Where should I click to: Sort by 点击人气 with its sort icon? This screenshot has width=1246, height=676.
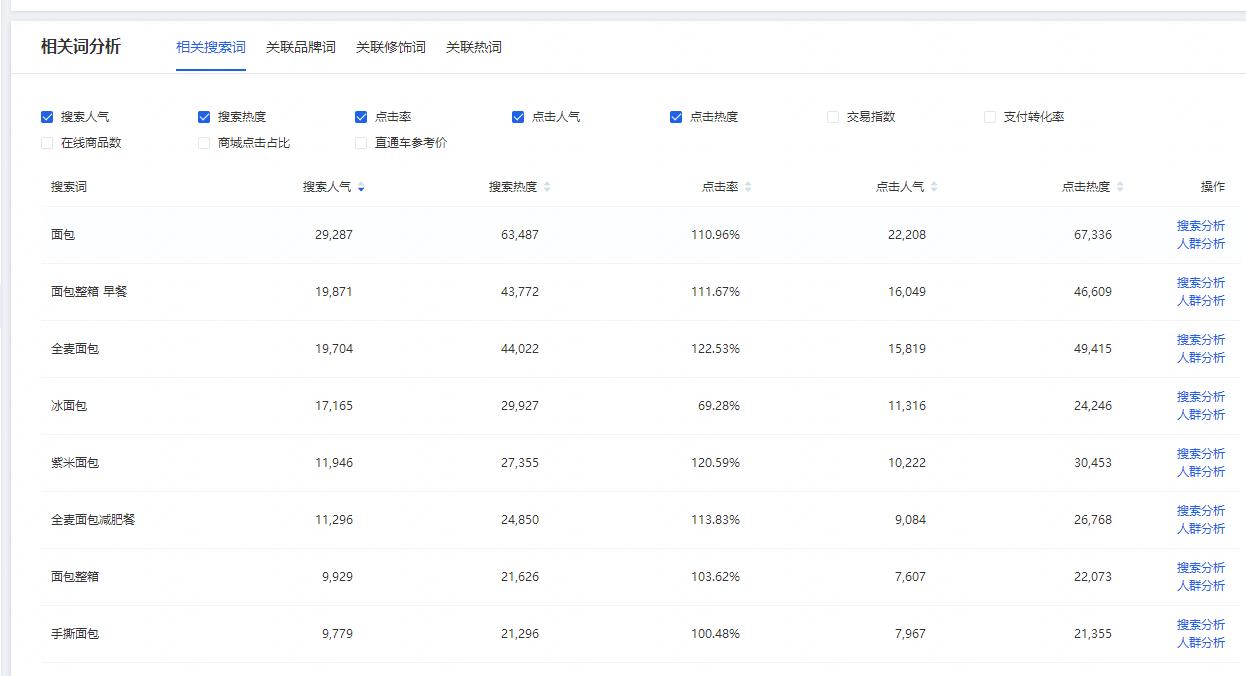pos(933,187)
